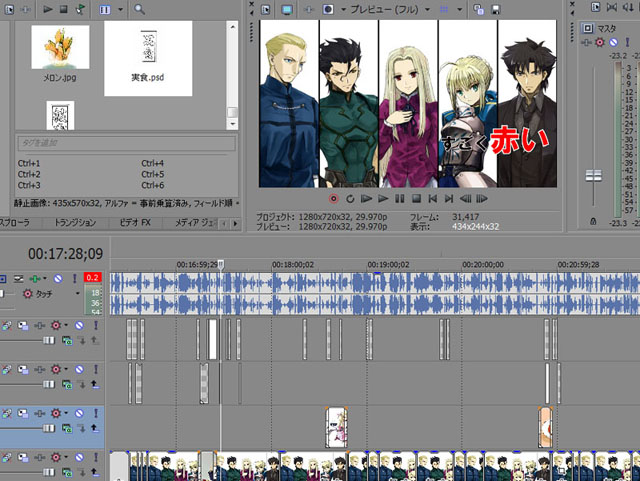The height and width of the screenshot is (481, 640).
Task: Go to end of project
Action: pos(449,199)
